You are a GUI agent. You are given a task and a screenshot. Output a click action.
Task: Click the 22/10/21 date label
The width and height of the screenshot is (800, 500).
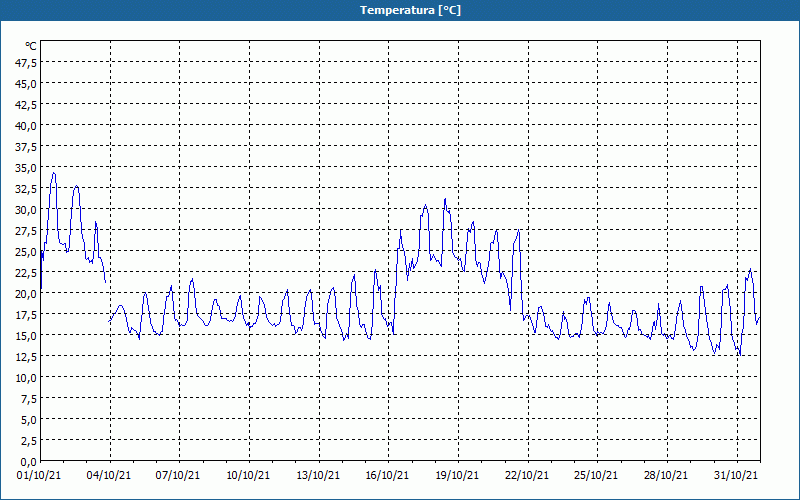click(x=527, y=476)
